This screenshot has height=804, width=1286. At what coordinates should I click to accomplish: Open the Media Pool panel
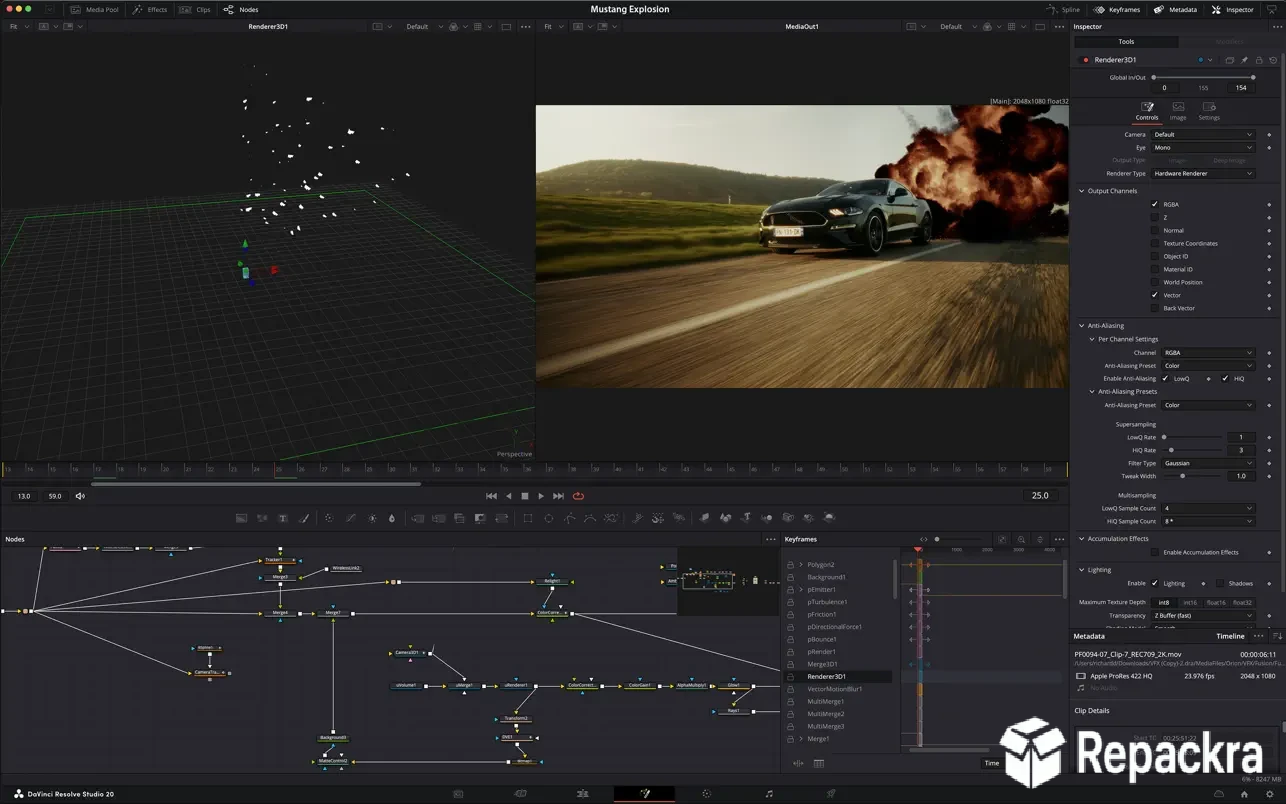click(x=94, y=9)
